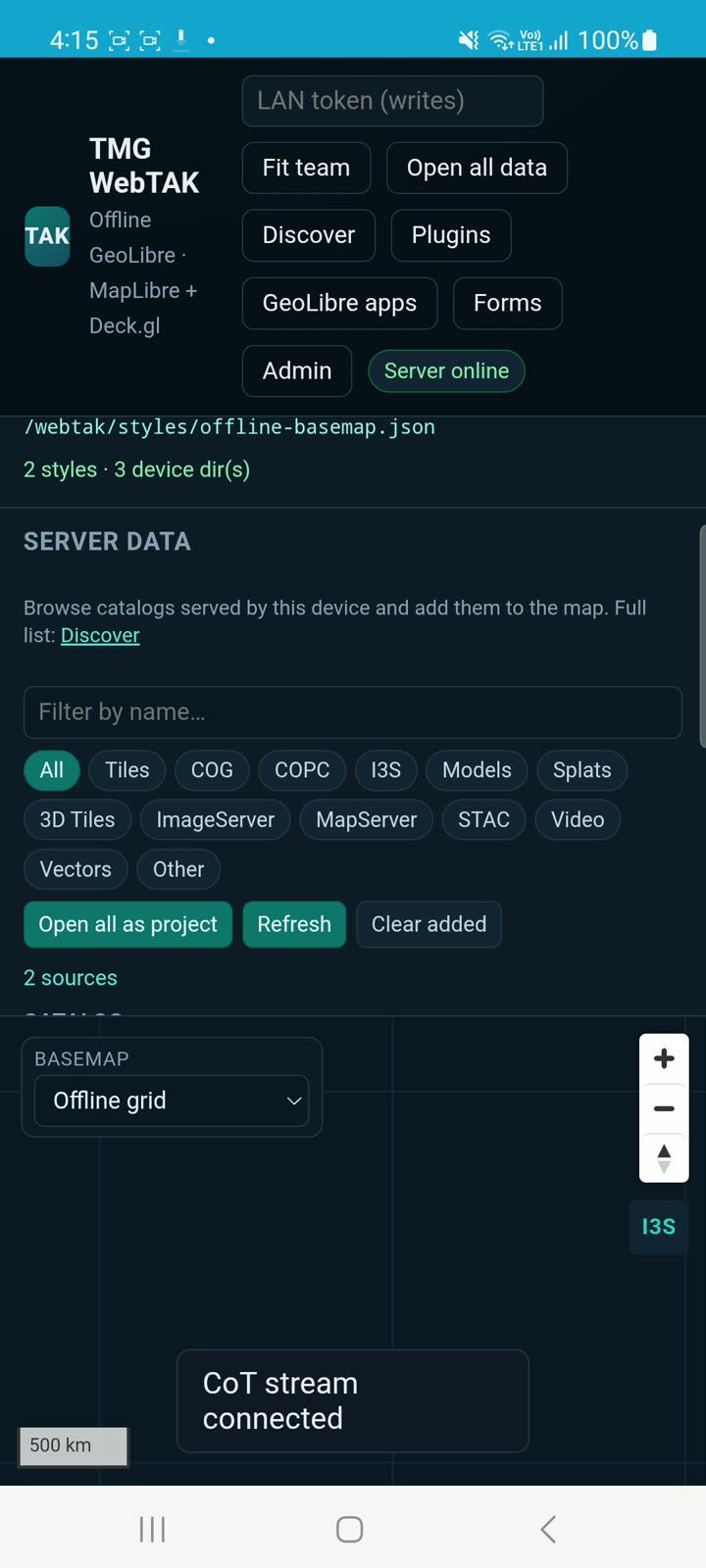
Task: Click the Clear added button
Action: [429, 924]
